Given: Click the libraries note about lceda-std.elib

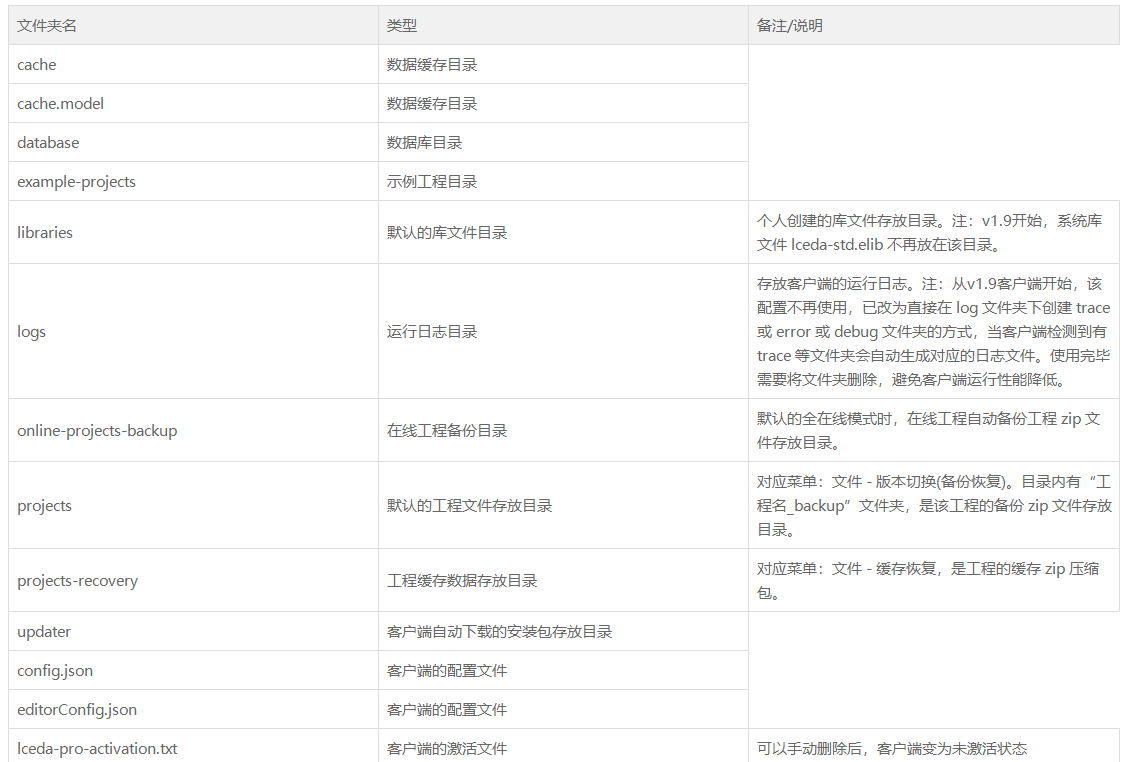Looking at the screenshot, I should click(x=929, y=232).
